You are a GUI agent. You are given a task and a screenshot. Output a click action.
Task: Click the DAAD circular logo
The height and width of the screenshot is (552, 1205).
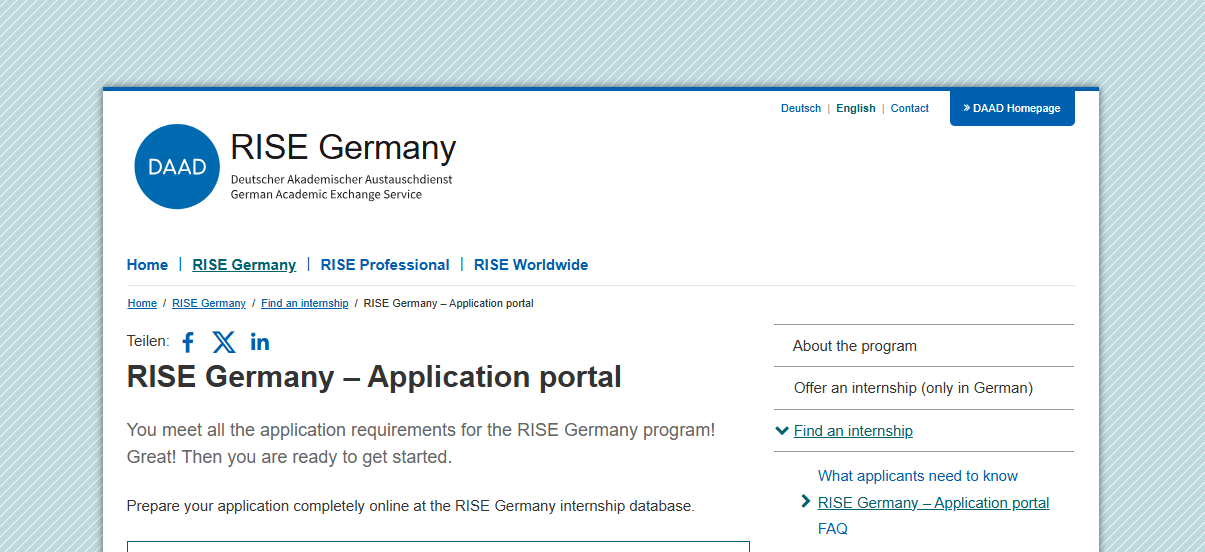(x=177, y=167)
